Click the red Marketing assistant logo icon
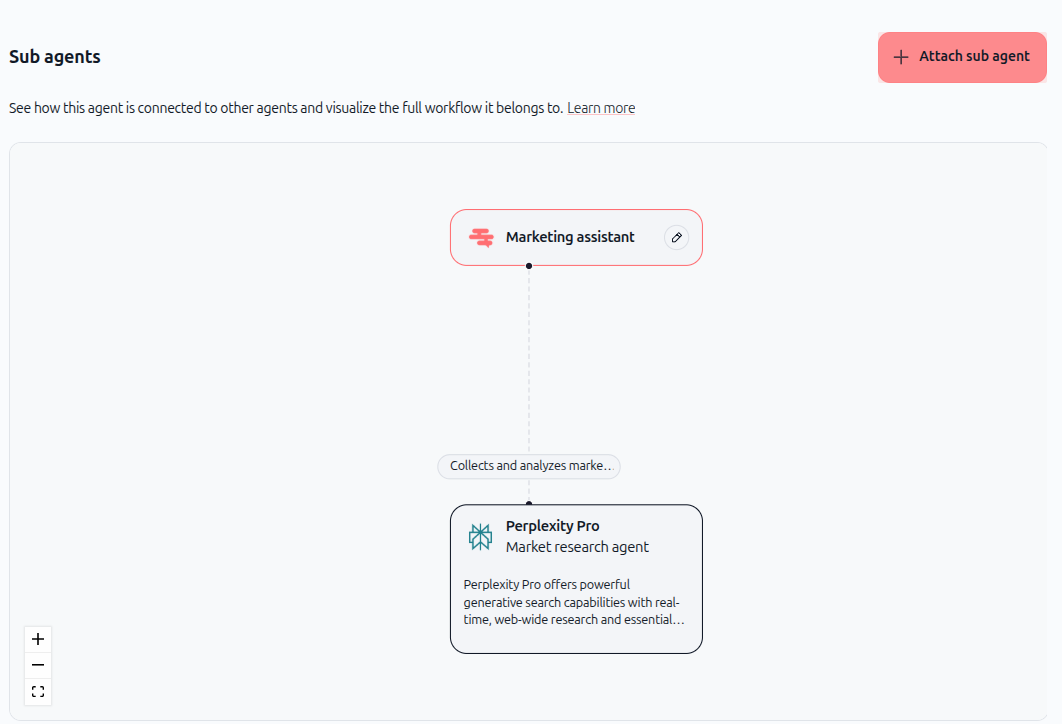1062x724 pixels. [482, 238]
